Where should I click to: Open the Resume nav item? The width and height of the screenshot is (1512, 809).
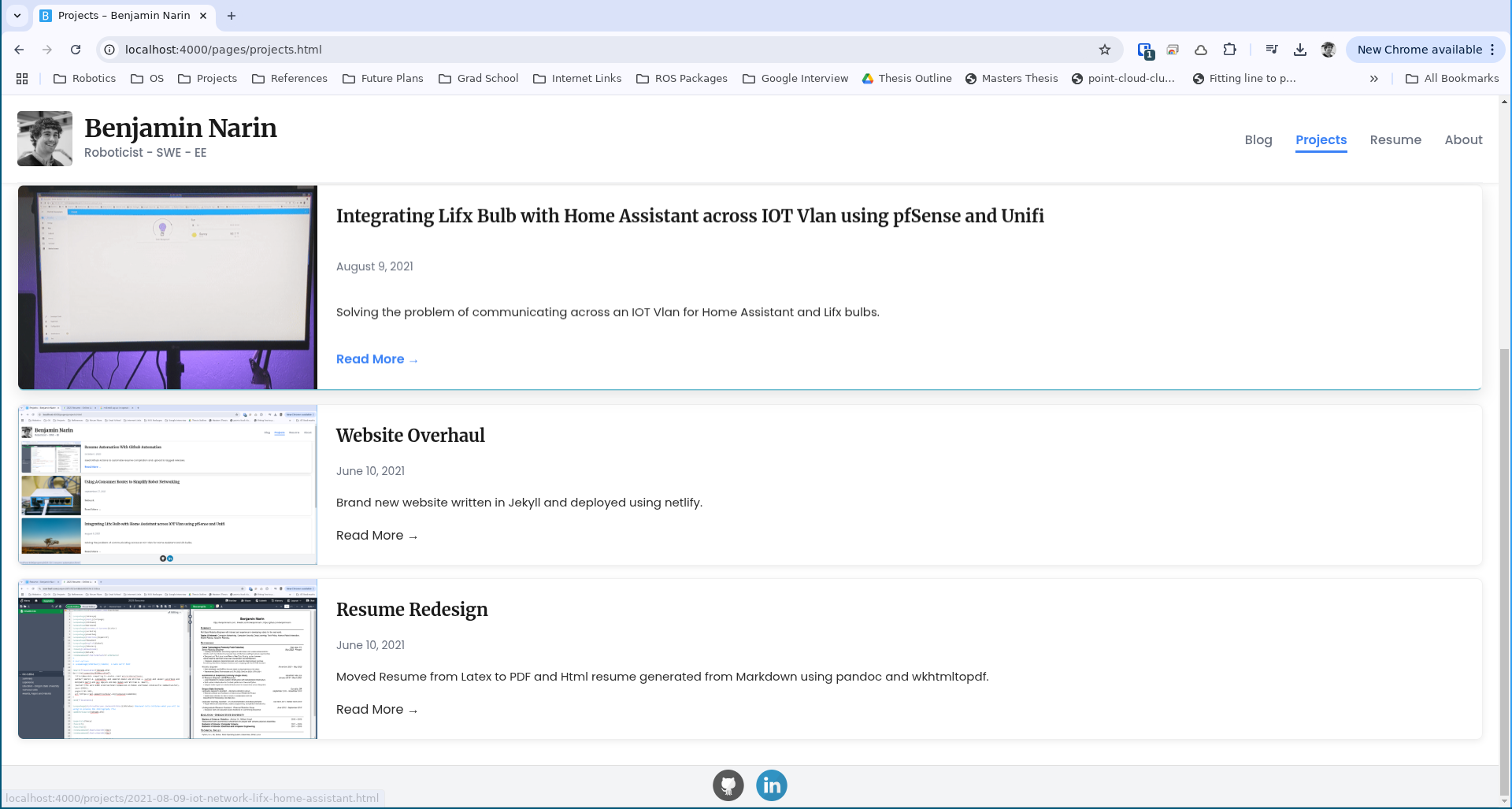[1395, 140]
